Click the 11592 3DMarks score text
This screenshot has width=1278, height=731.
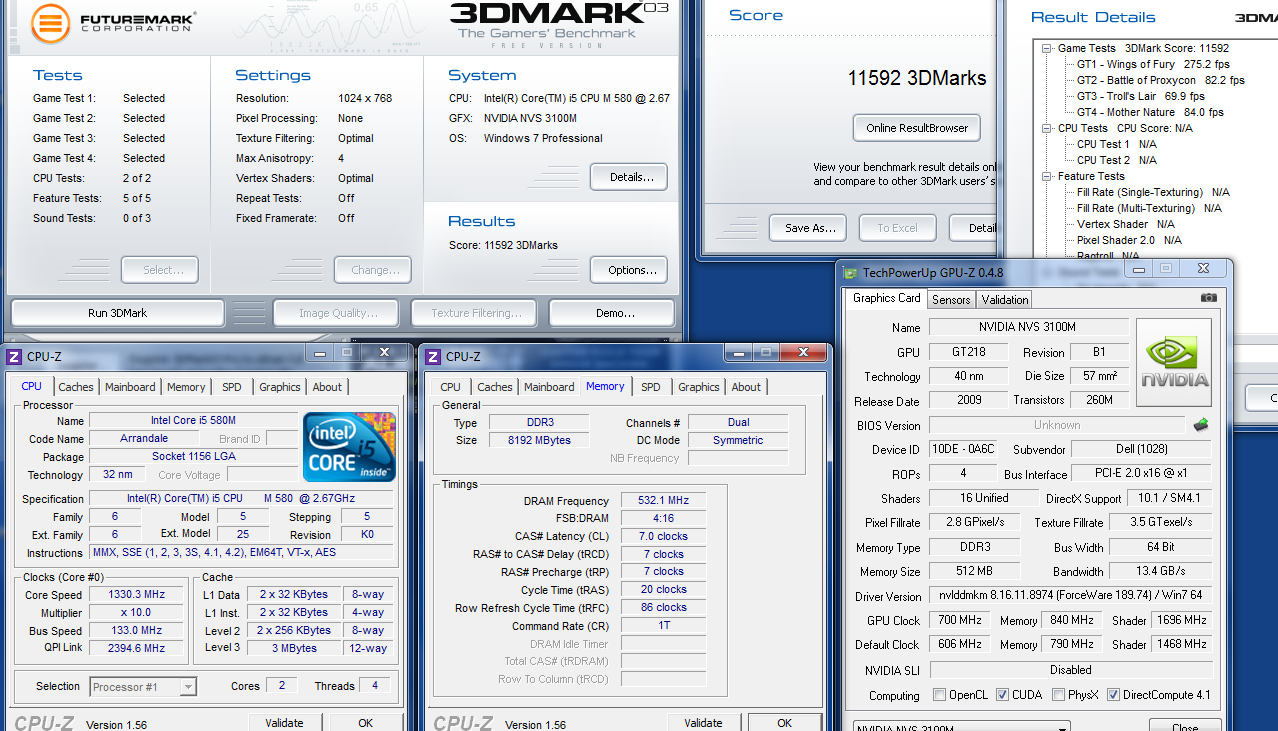[917, 78]
